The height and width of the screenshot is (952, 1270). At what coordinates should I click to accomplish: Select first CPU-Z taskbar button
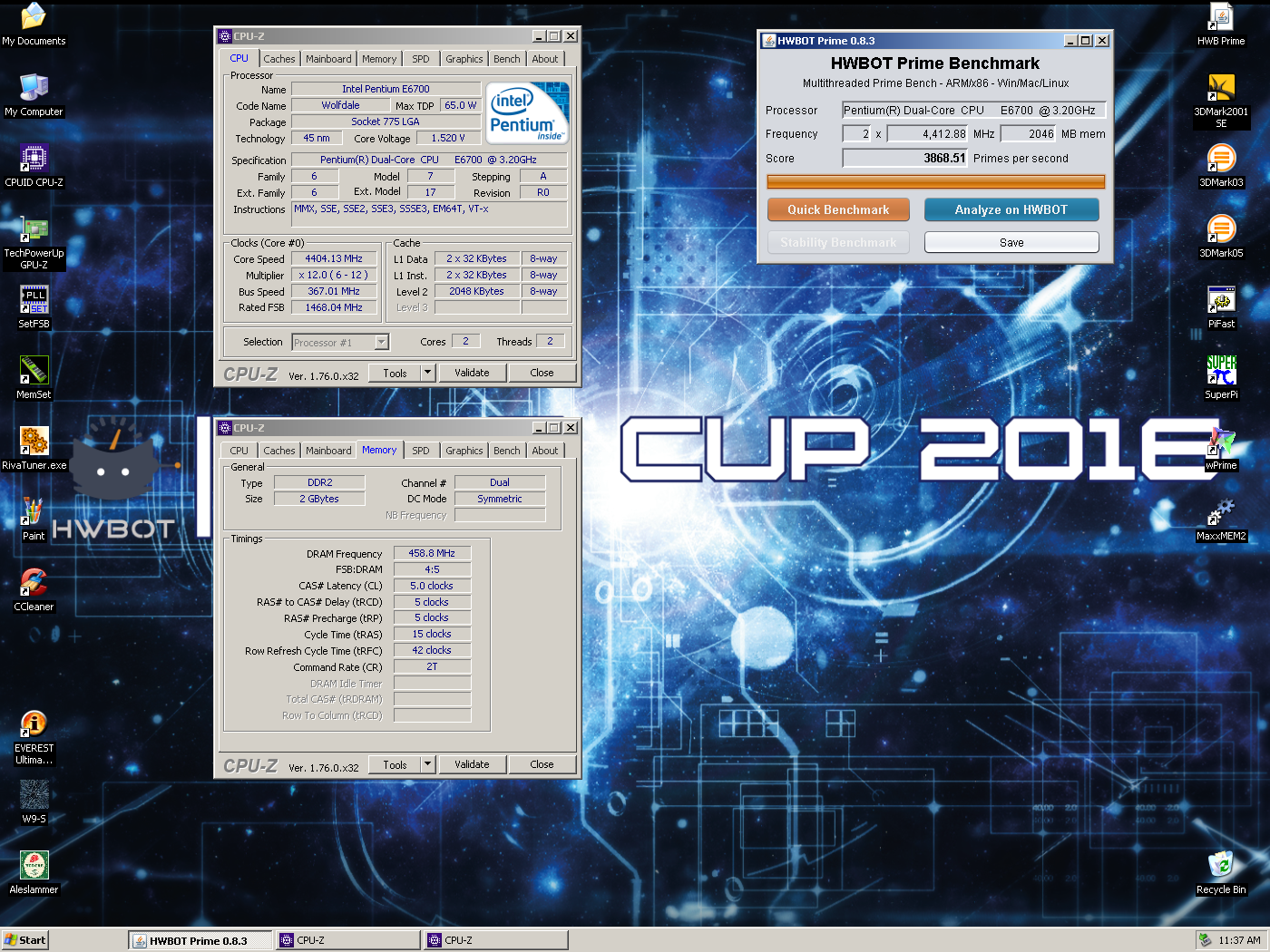tap(348, 940)
